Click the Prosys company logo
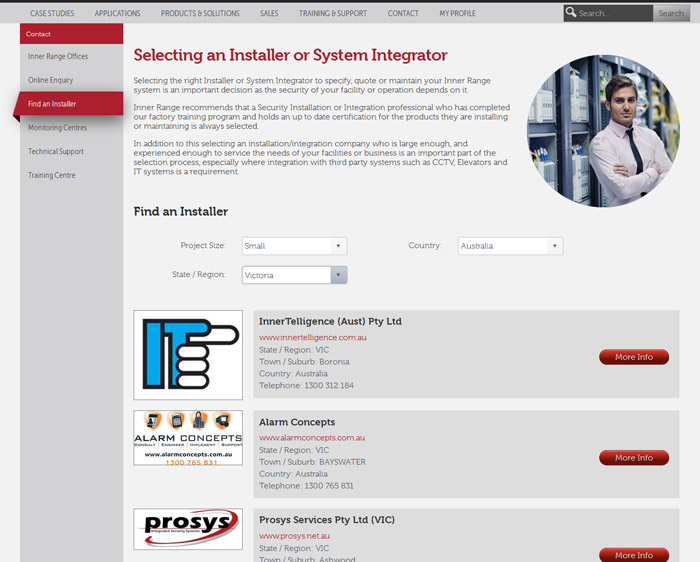The width and height of the screenshot is (700, 562). [188, 529]
